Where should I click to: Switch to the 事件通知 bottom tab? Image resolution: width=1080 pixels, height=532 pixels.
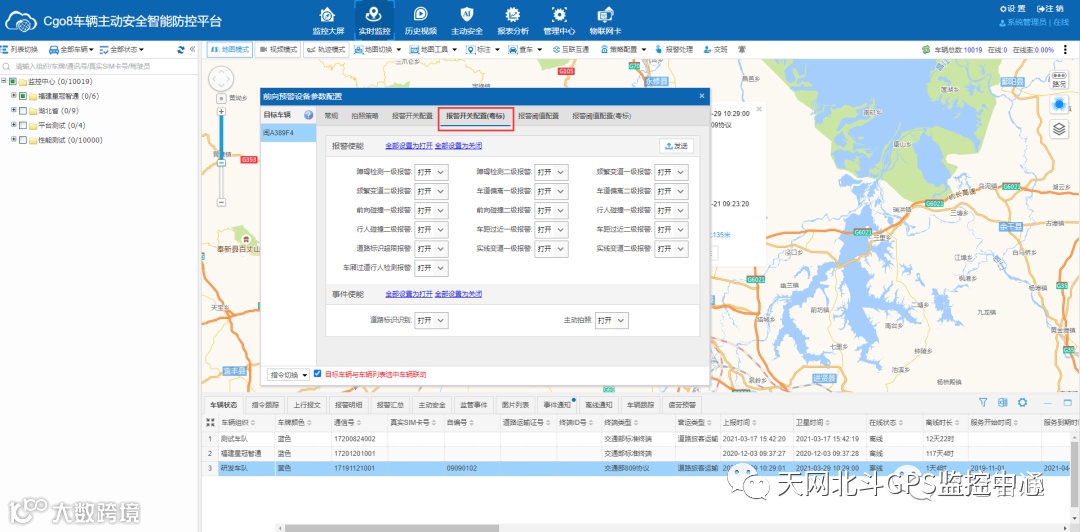coord(557,405)
